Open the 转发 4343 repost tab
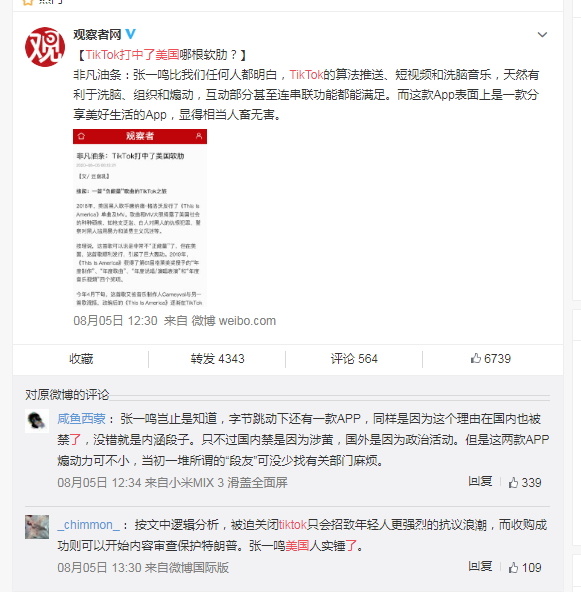 point(217,359)
